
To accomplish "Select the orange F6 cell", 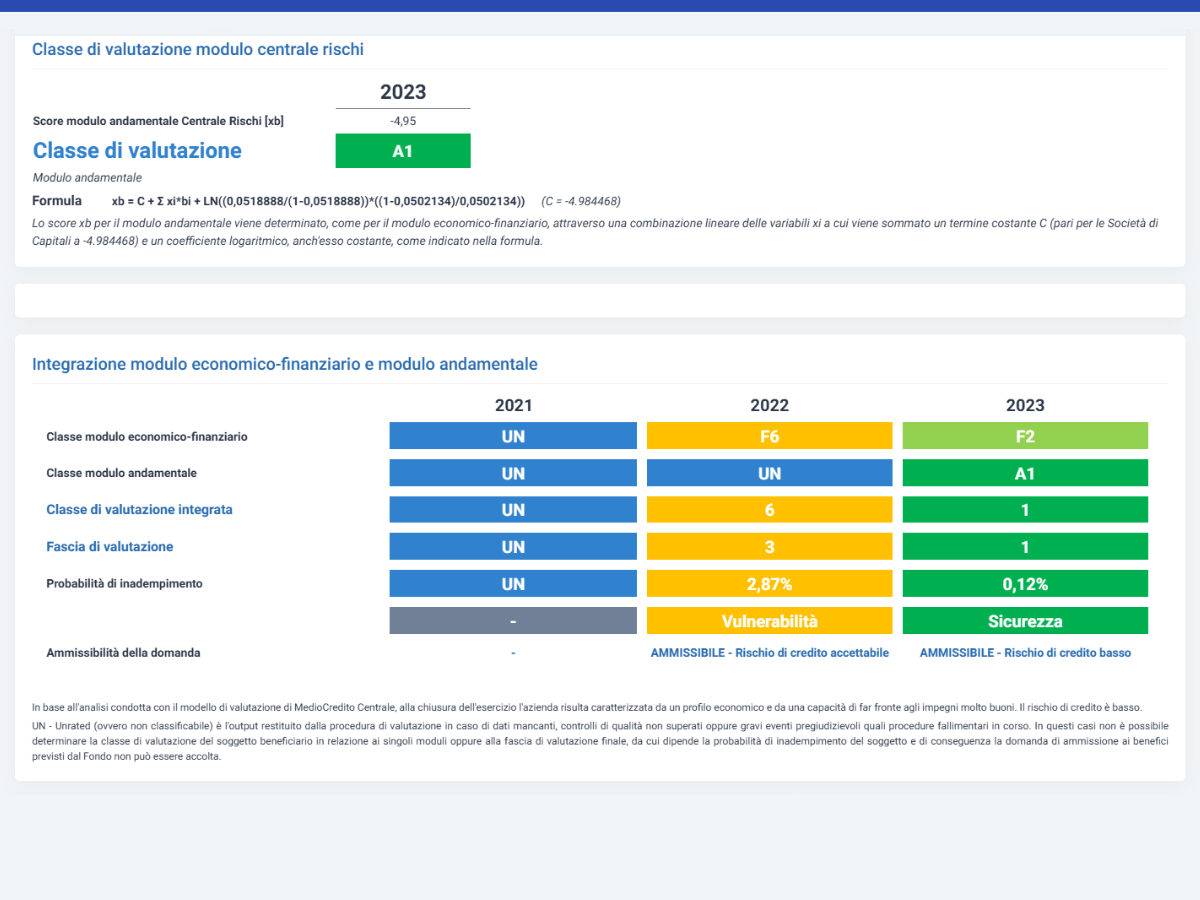I will [x=770, y=436].
